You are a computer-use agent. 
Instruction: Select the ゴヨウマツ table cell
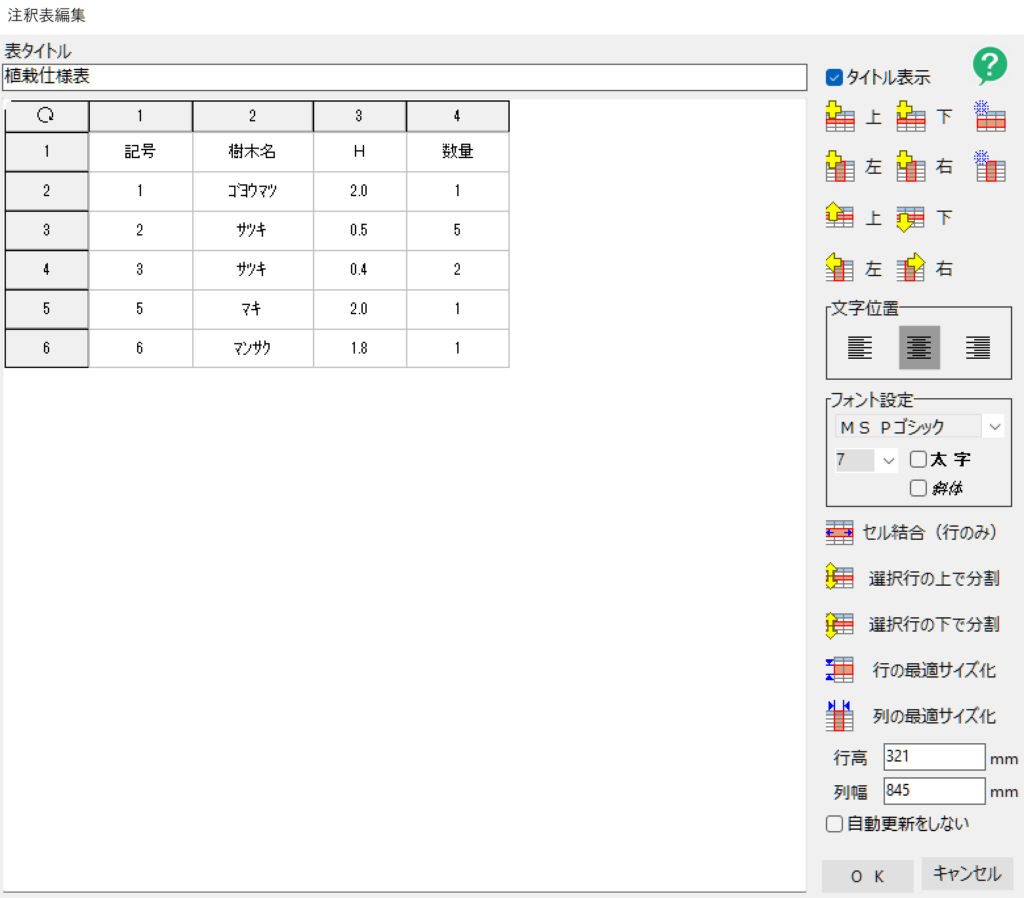[252, 191]
